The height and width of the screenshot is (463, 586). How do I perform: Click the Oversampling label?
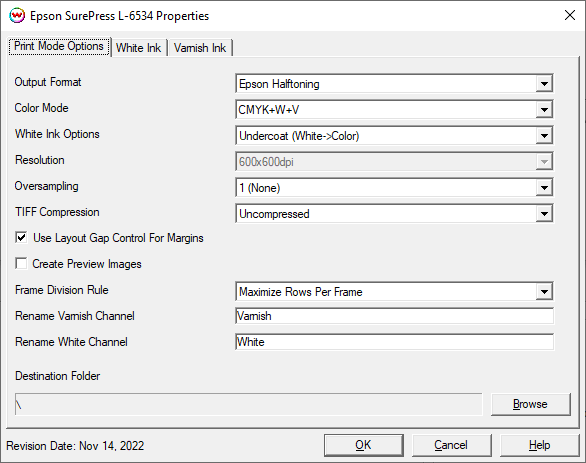(47, 186)
